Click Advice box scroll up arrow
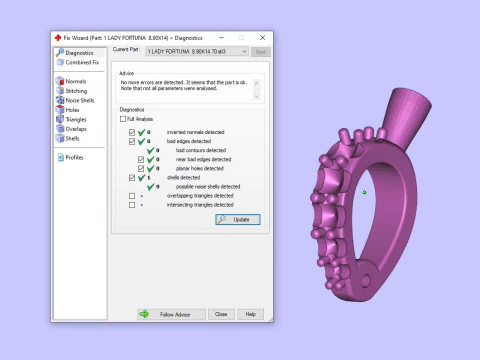 point(256,83)
